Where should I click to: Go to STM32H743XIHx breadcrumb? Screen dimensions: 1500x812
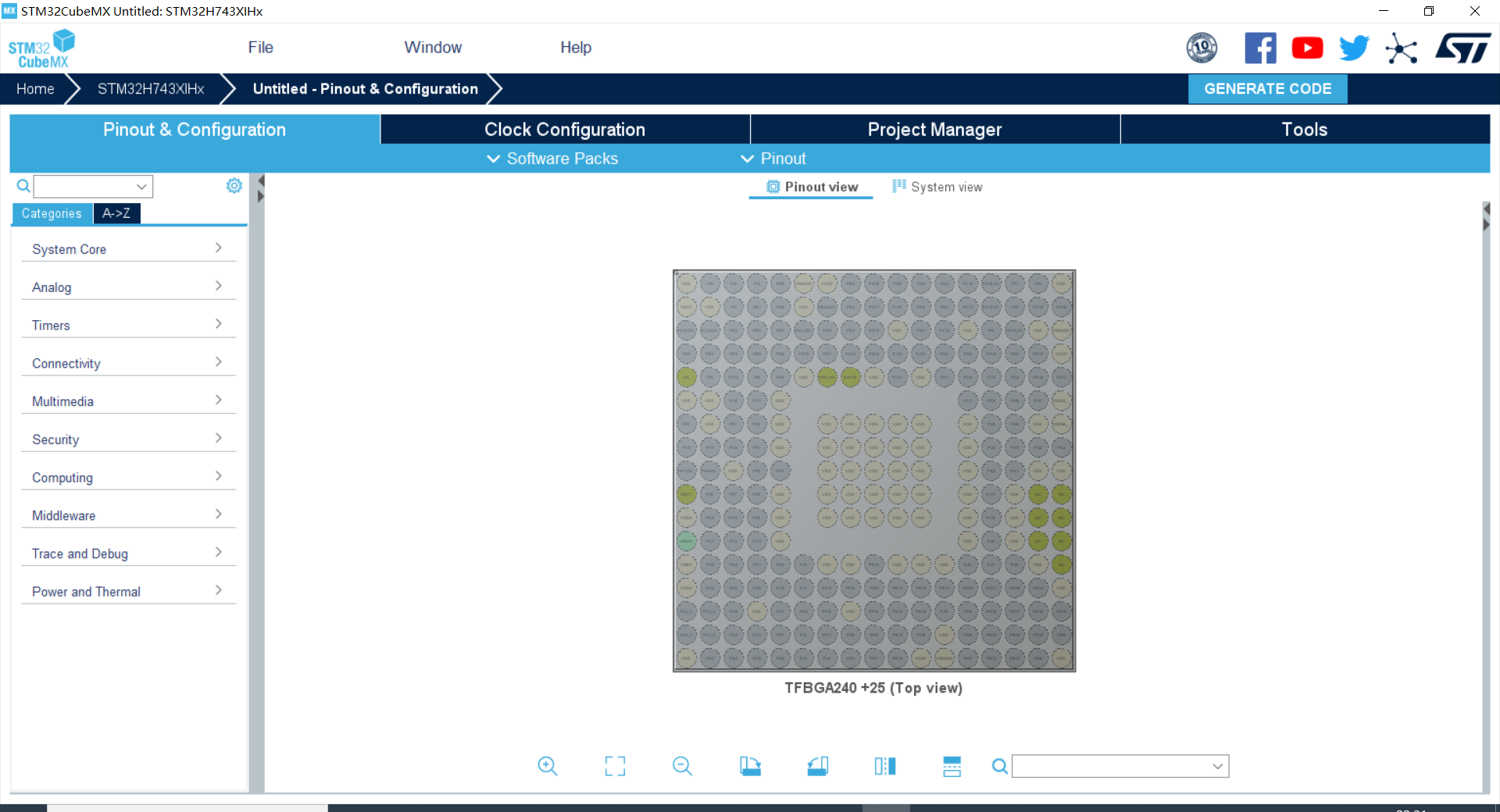click(x=151, y=89)
